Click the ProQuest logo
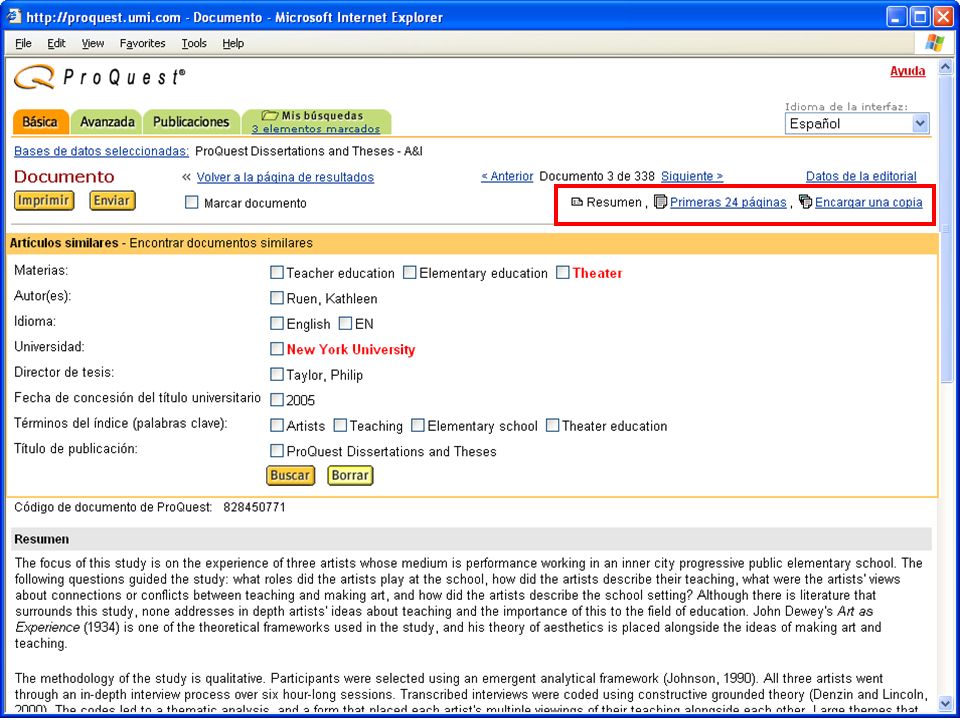This screenshot has height=720, width=960. 99,77
